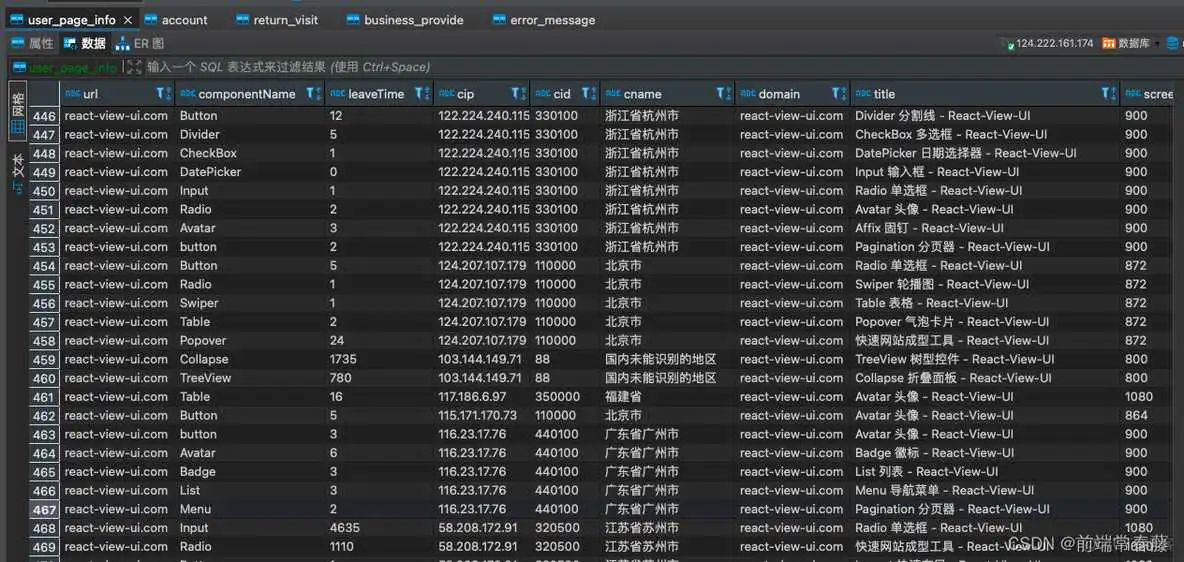Click cid cell '350000'
The height and width of the screenshot is (562, 1184).
[x=566, y=397]
